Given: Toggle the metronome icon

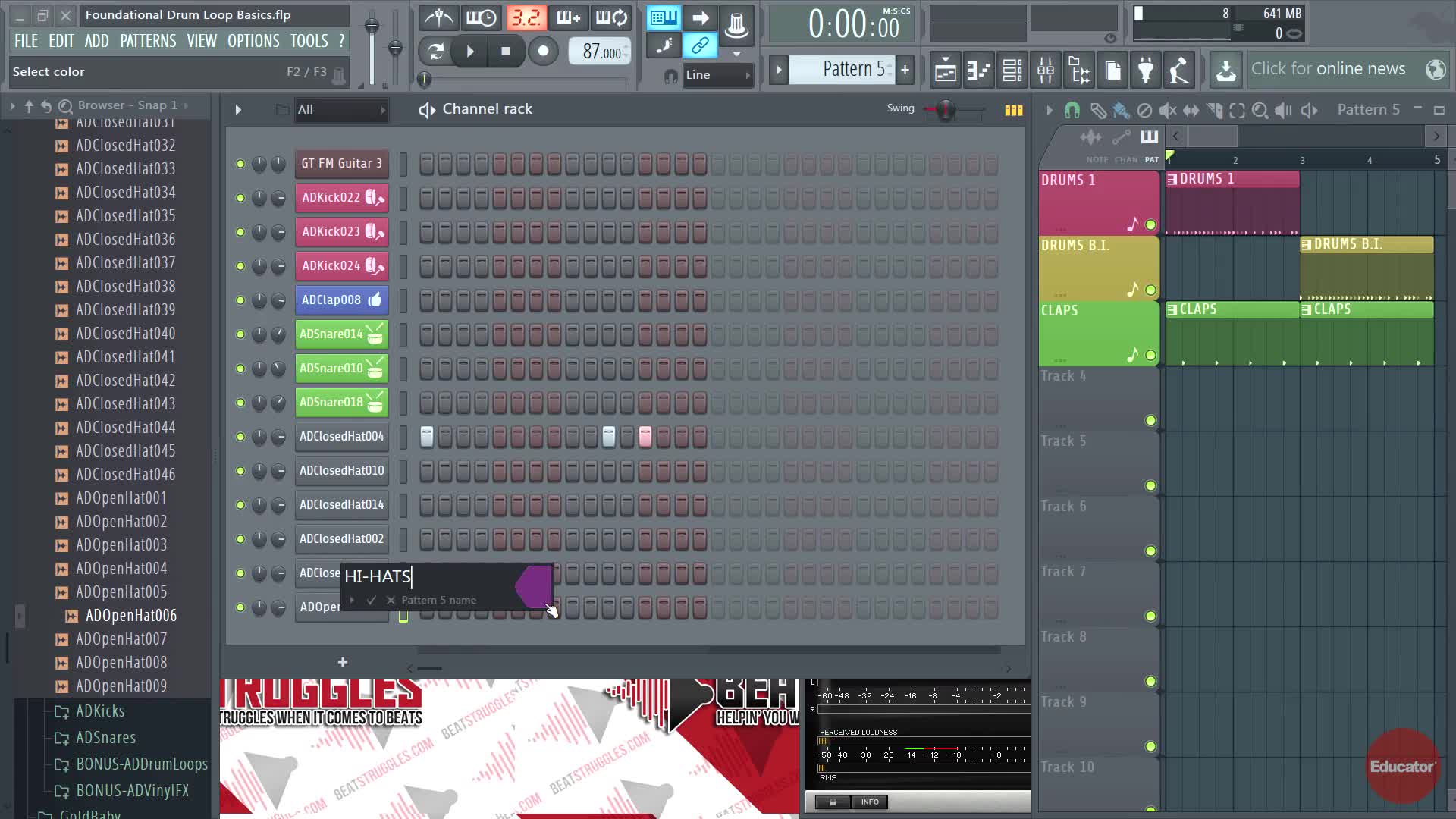Looking at the screenshot, I should 438,17.
